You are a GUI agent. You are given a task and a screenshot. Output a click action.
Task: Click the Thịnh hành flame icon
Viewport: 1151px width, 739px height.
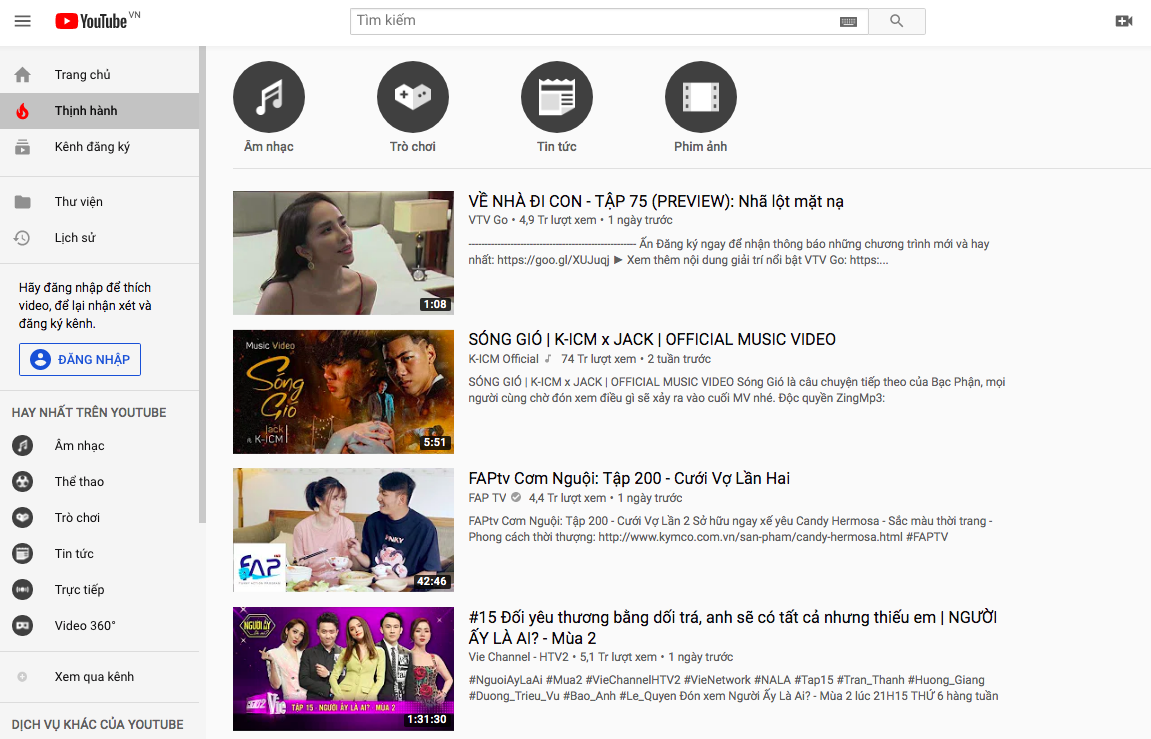[23, 111]
